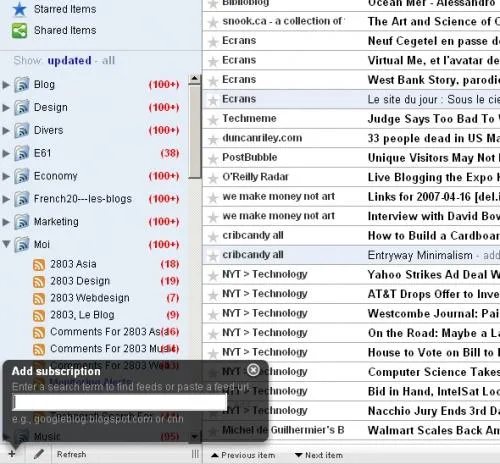The height and width of the screenshot is (464, 500).
Task: Go to Previous item
Action: 243,455
